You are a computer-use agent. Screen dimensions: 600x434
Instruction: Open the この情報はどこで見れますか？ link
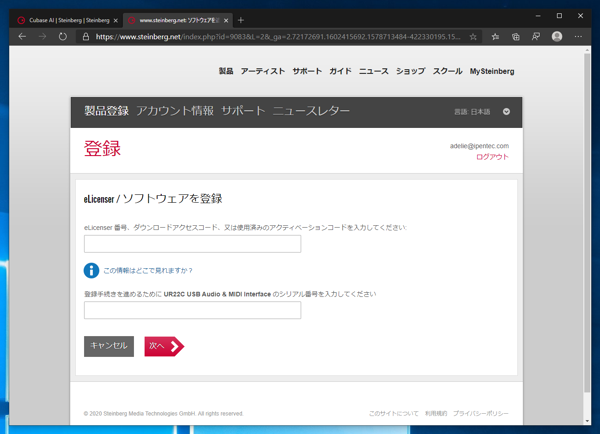pos(148,271)
